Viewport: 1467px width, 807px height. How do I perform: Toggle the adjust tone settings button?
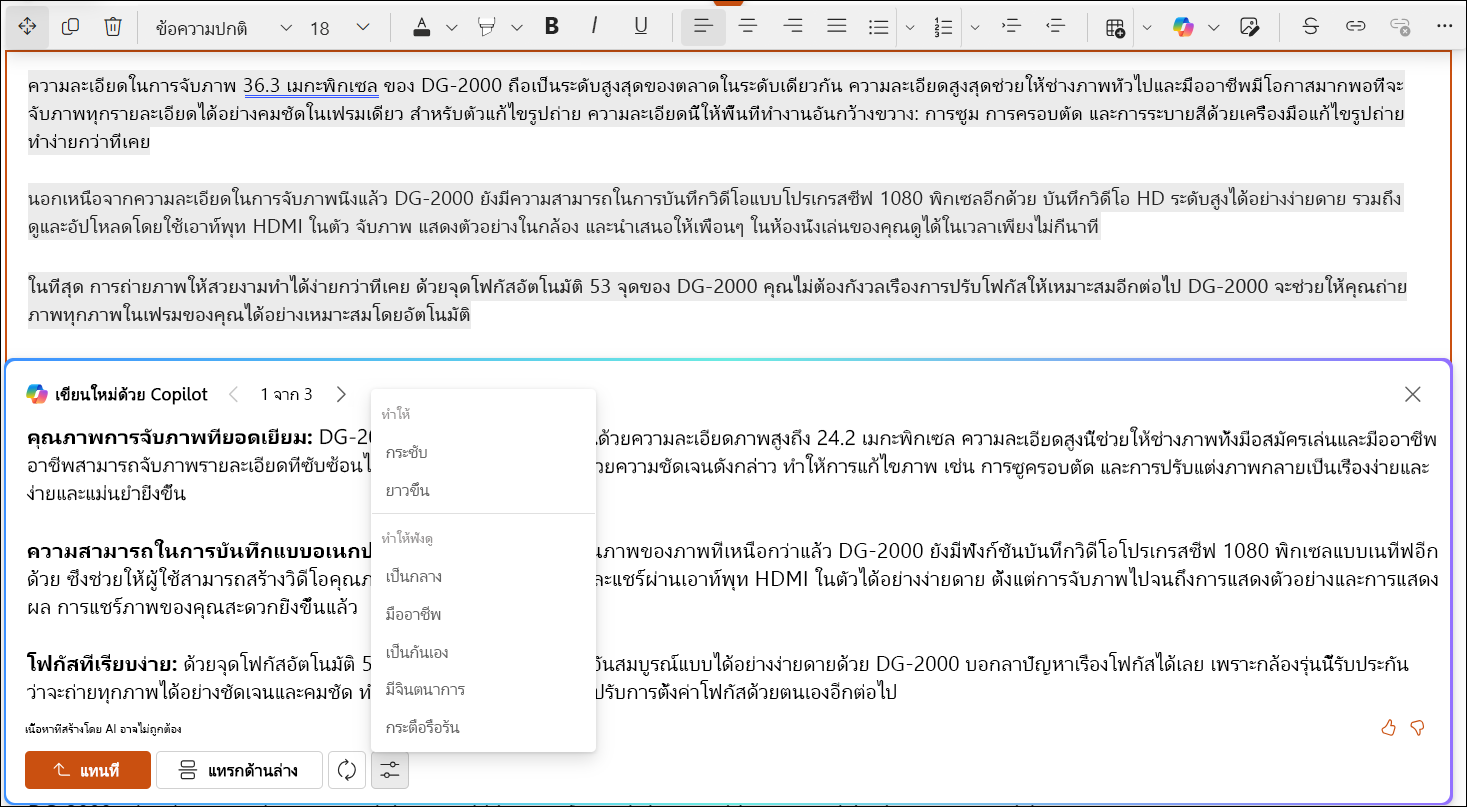coord(390,770)
